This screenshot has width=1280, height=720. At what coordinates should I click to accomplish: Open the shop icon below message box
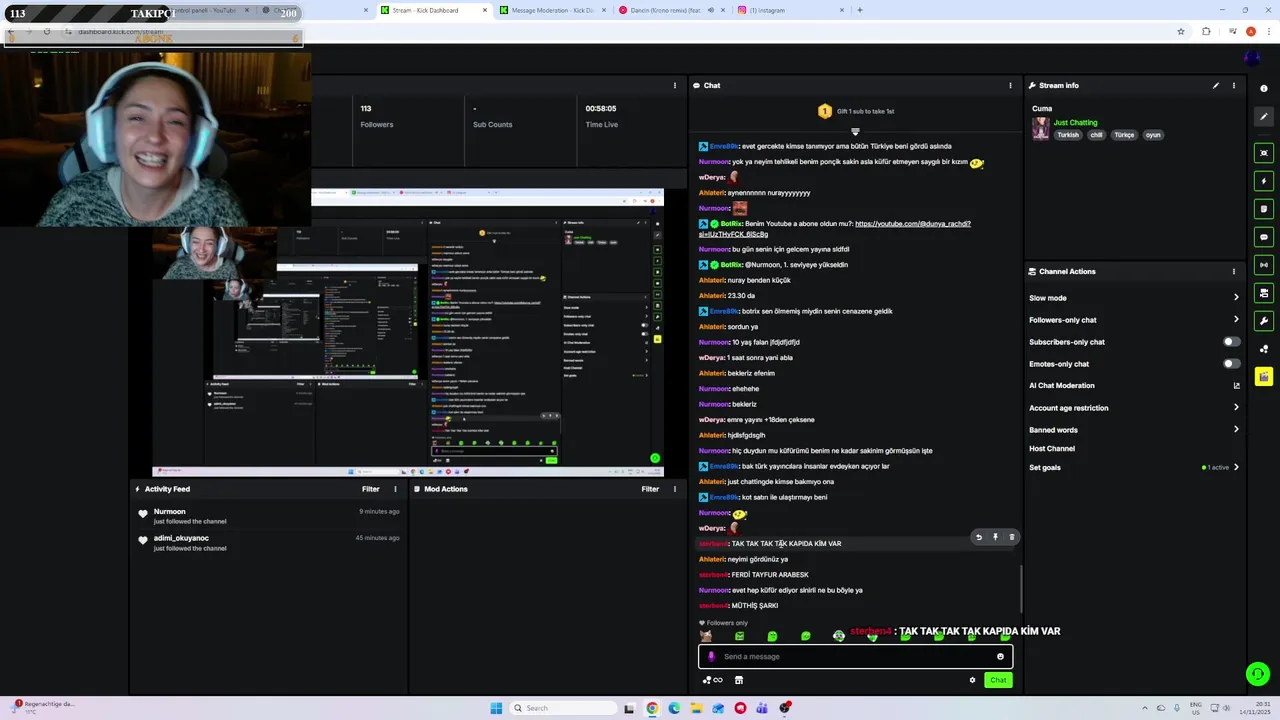(x=739, y=680)
